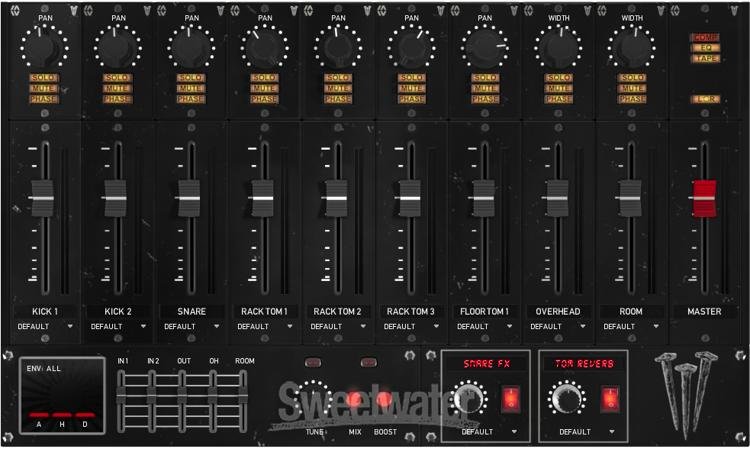
Task: Invert PHASE on Floor Tom 1
Action: point(483,99)
